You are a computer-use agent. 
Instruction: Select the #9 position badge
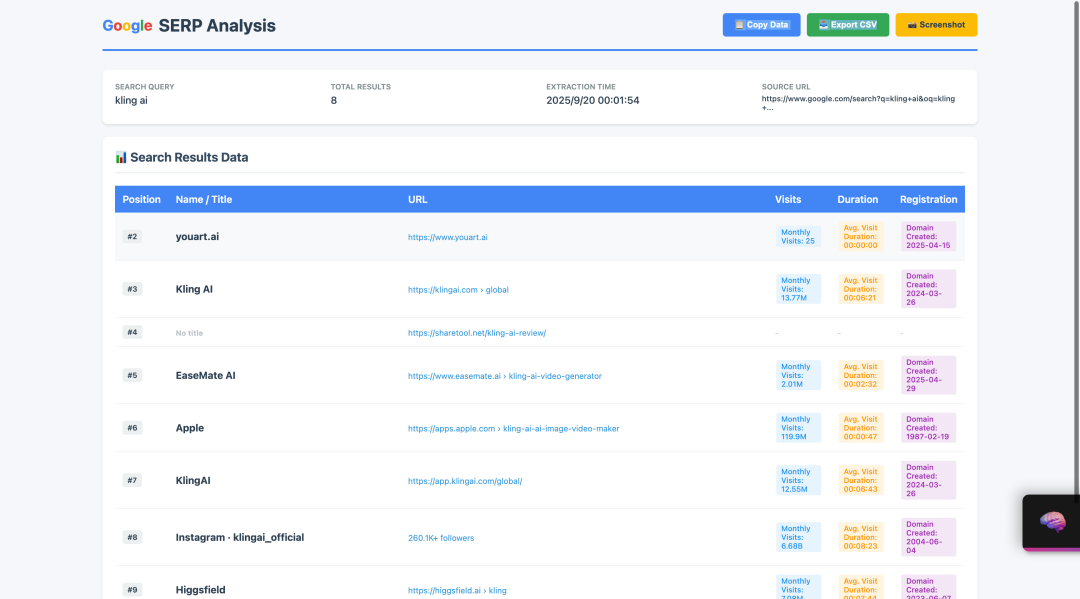click(x=132, y=589)
